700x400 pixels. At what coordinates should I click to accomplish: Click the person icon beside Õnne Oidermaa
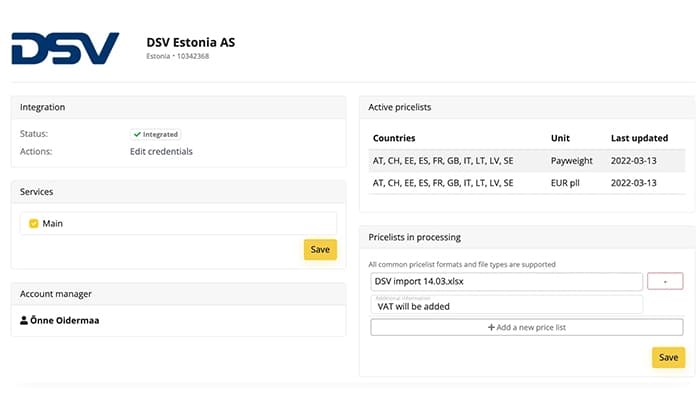(24, 321)
